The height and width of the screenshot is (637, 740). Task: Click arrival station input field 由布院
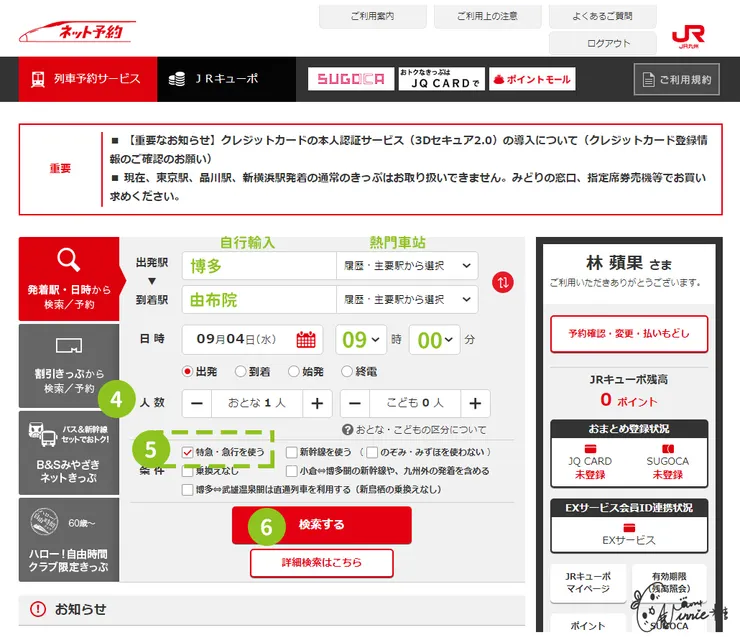(259, 300)
